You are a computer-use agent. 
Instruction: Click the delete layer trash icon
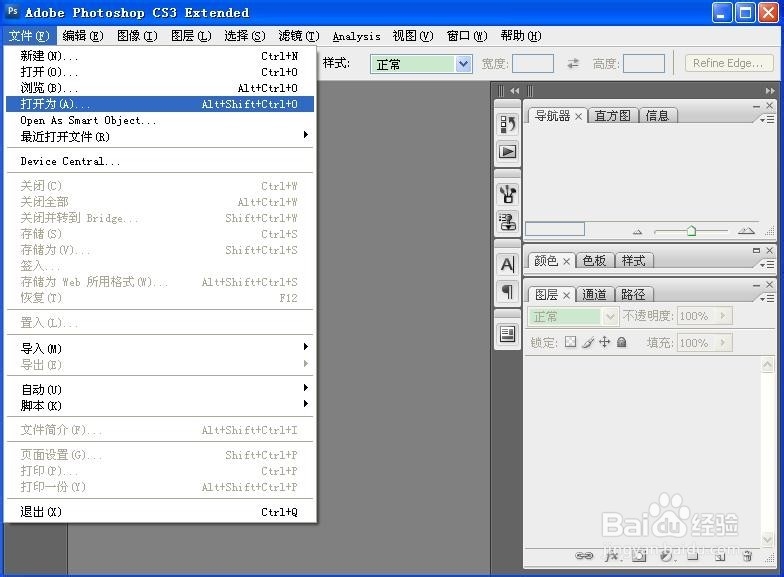tap(748, 555)
